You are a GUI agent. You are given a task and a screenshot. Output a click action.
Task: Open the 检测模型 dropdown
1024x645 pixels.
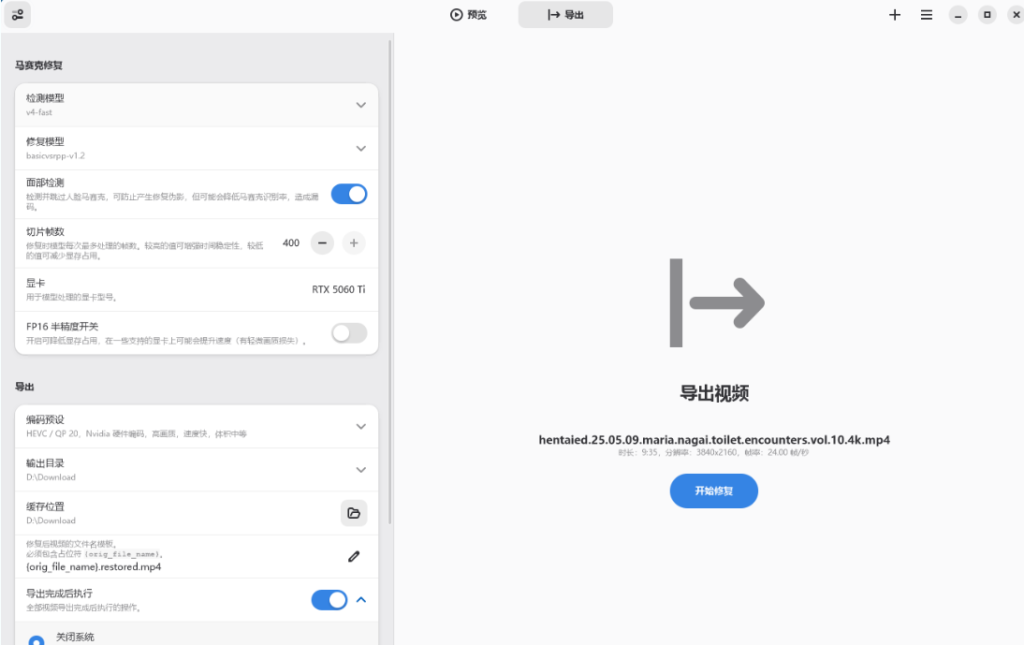pyautogui.click(x=361, y=102)
